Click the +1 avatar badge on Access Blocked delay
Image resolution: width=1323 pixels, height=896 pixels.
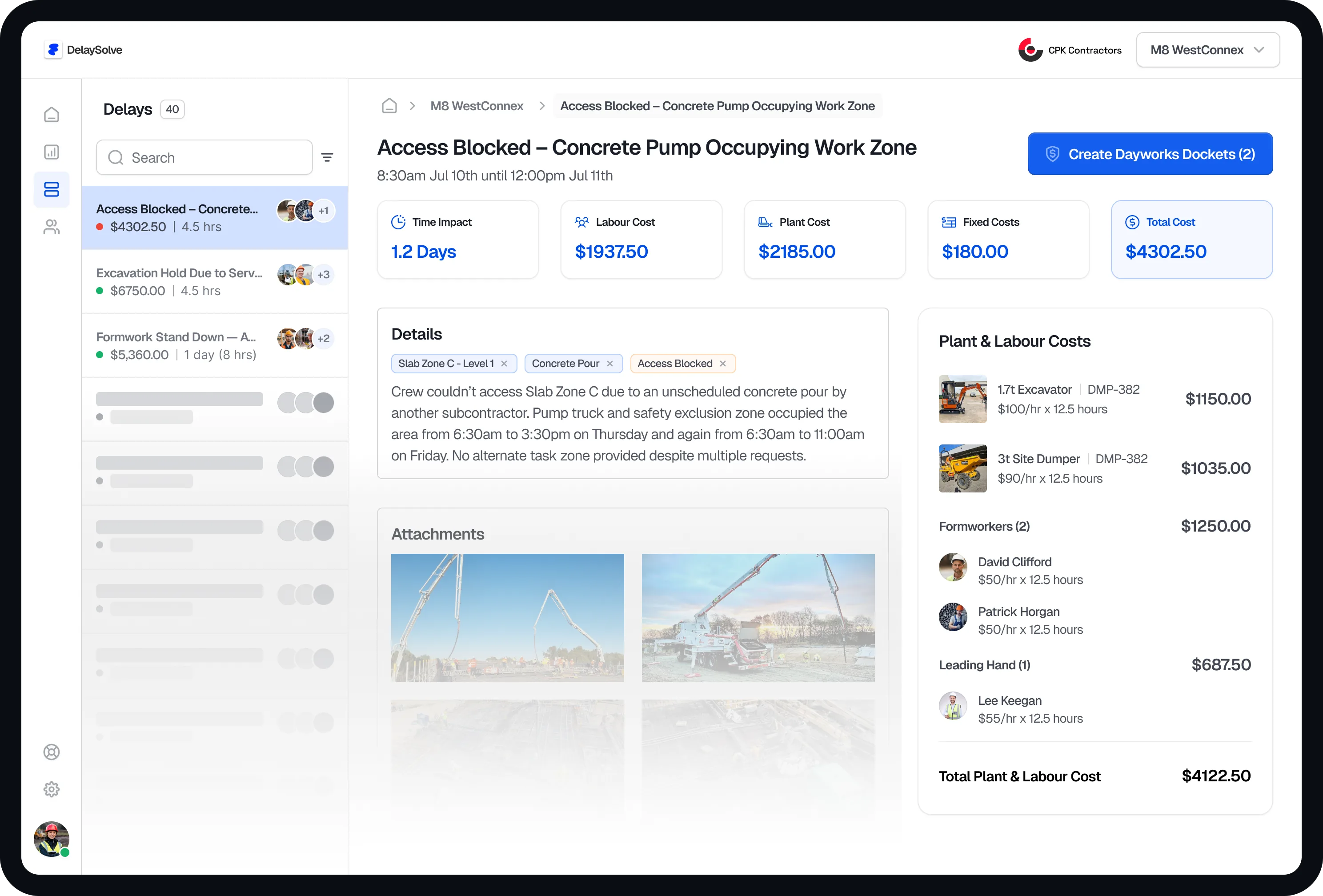(323, 211)
